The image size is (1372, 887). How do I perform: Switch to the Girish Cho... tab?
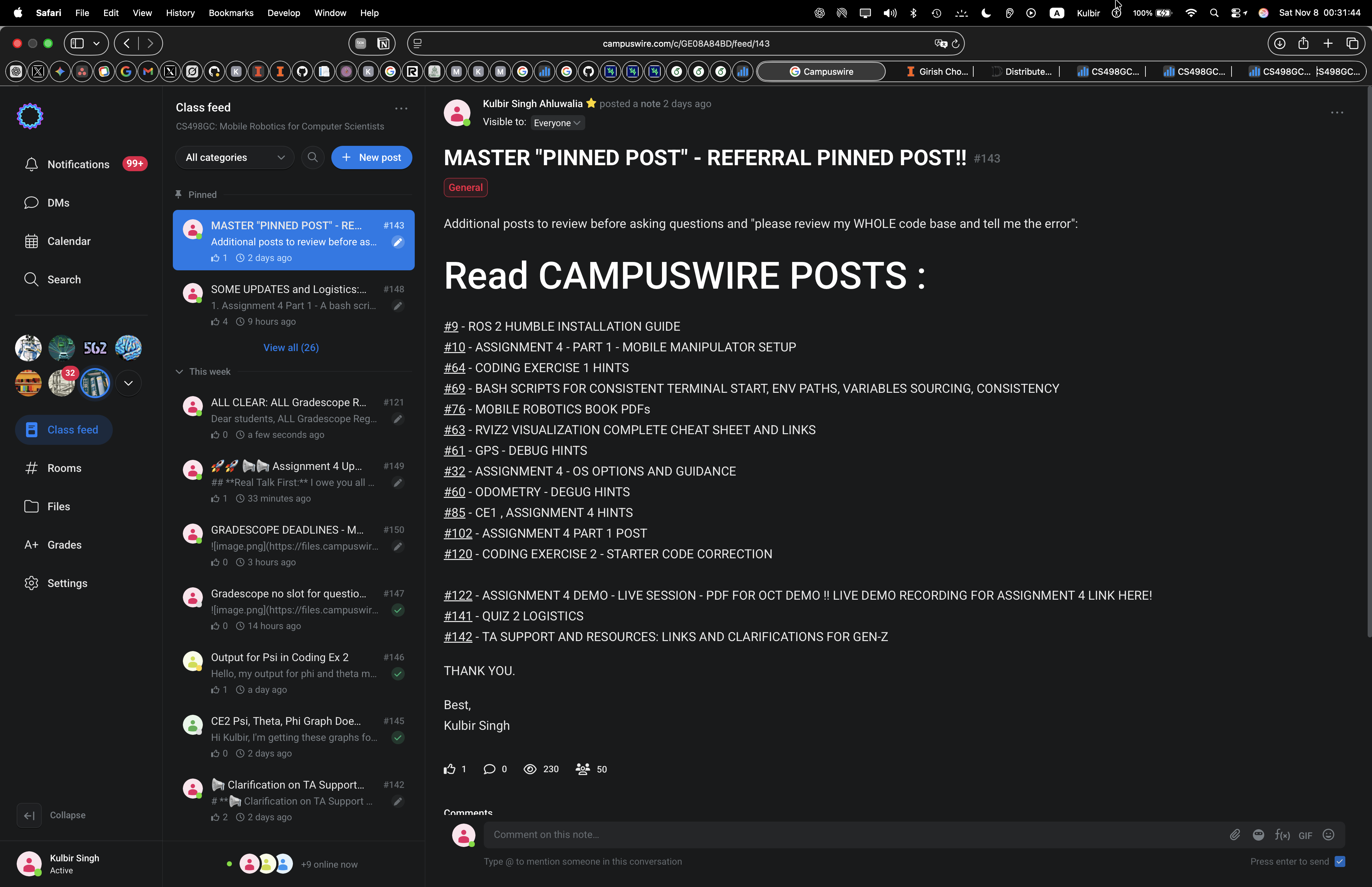tap(937, 71)
